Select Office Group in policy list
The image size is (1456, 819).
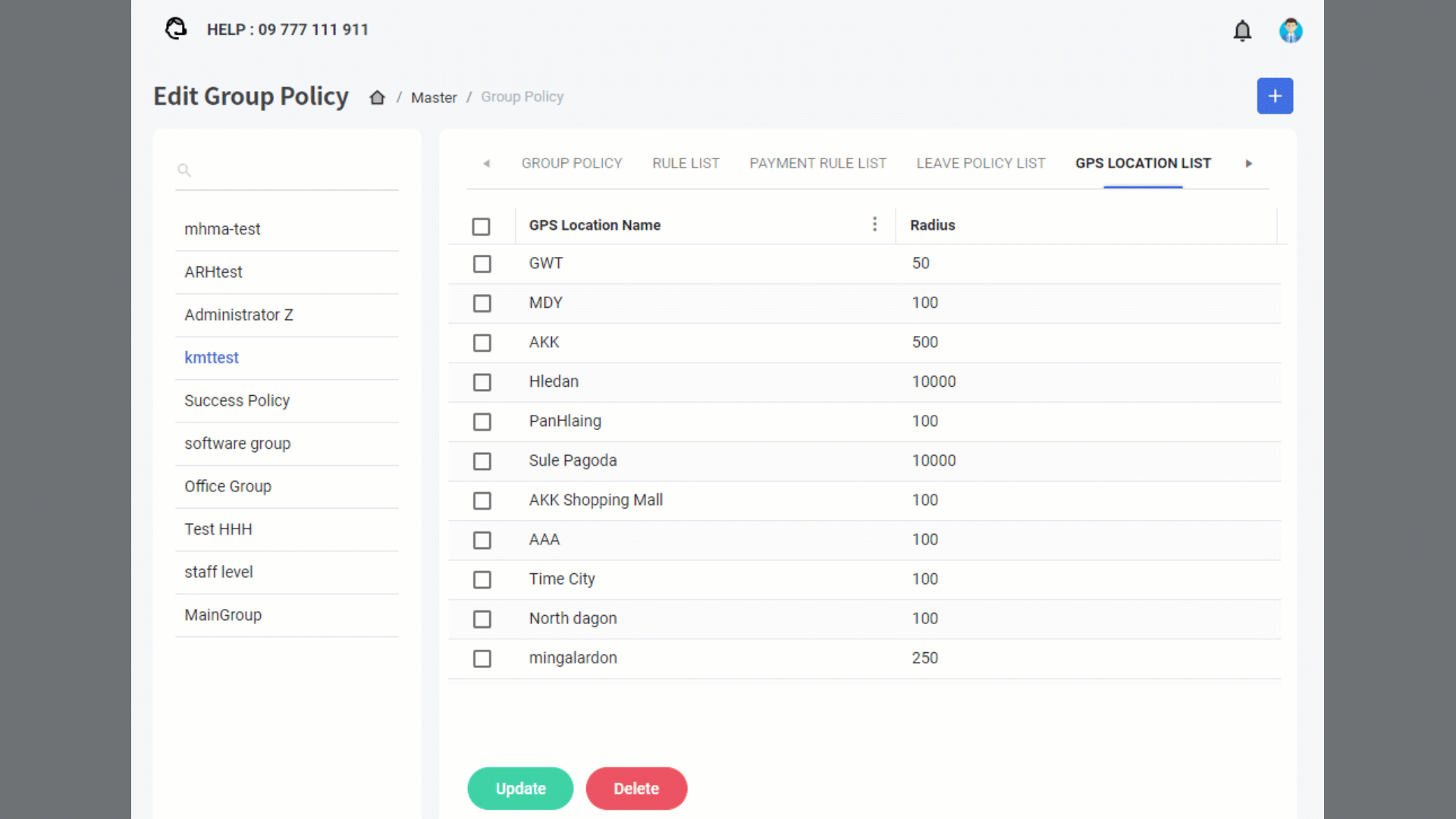coord(227,486)
